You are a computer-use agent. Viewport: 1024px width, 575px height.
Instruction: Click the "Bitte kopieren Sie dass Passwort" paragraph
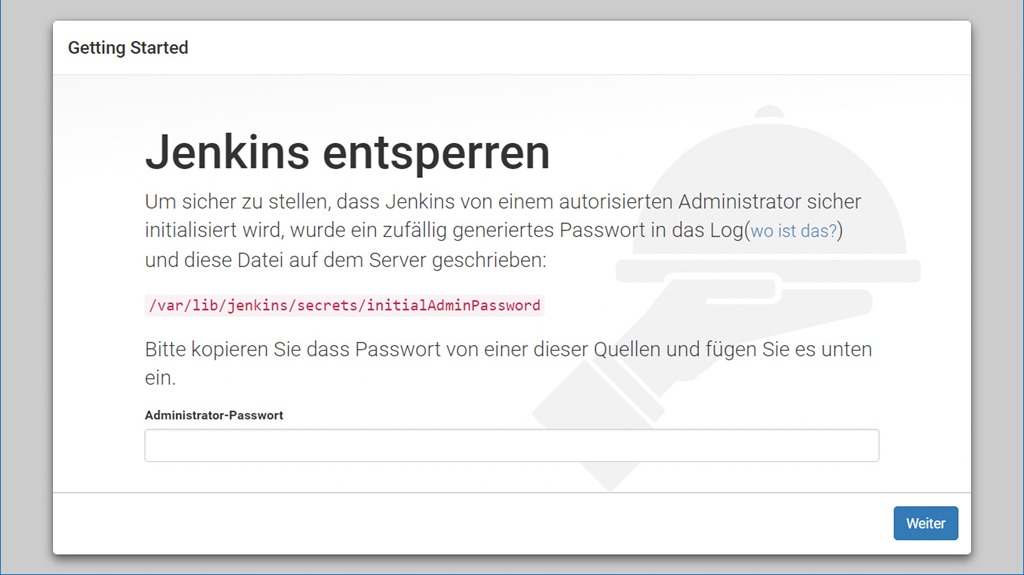pyautogui.click(x=508, y=363)
